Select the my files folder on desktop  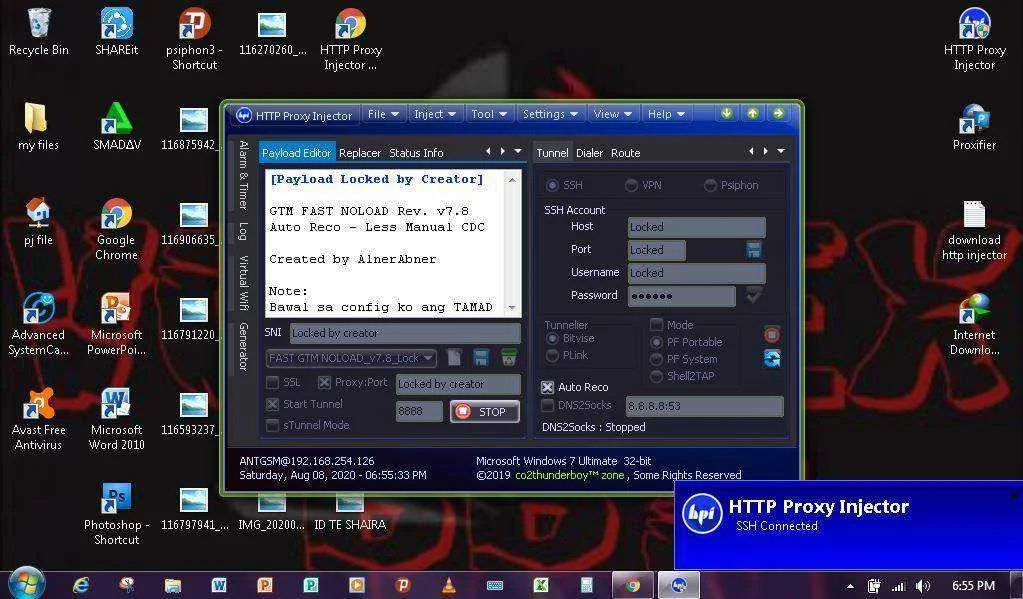point(38,126)
